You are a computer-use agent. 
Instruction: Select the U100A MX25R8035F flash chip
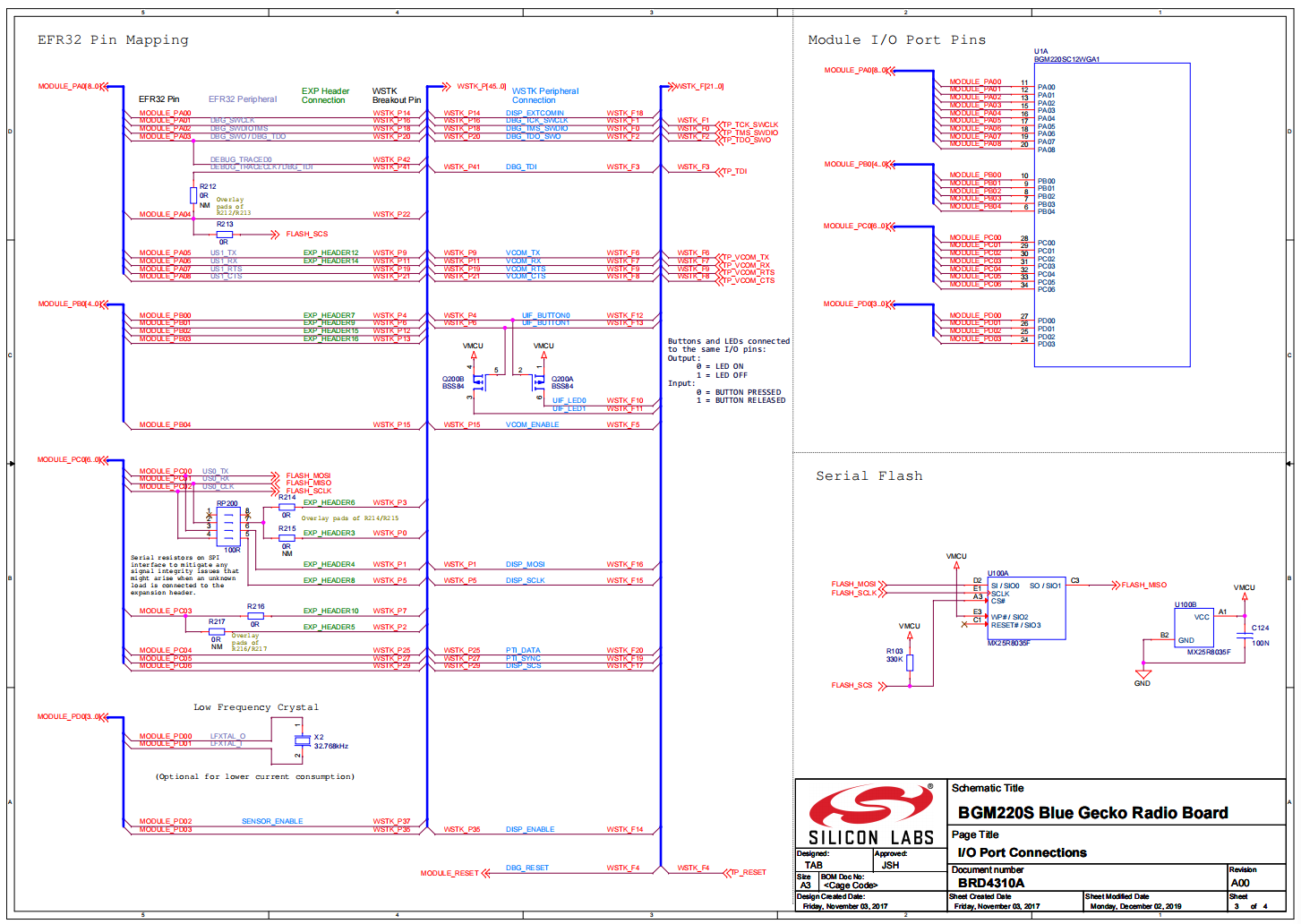point(1026,608)
